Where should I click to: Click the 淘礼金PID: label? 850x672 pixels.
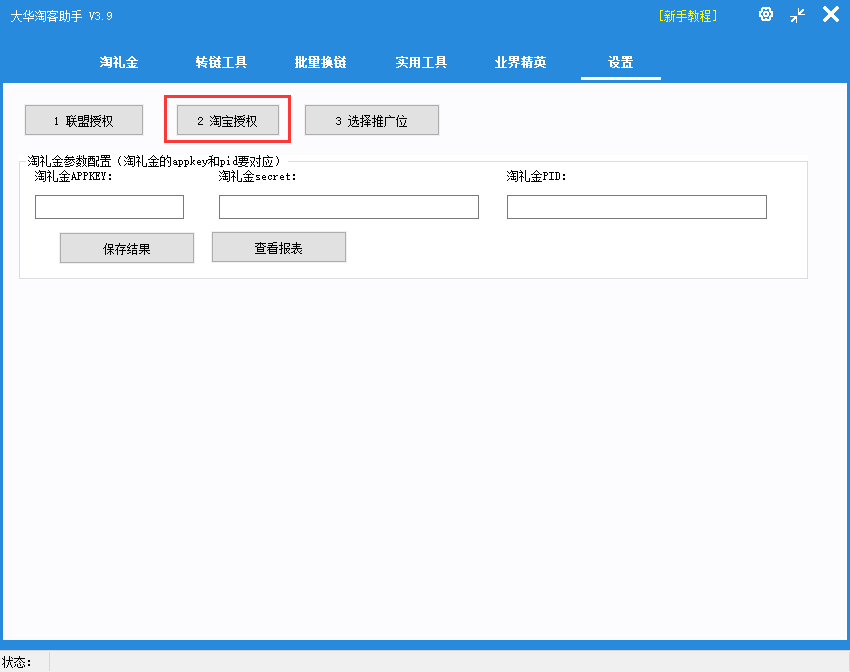tap(536, 176)
